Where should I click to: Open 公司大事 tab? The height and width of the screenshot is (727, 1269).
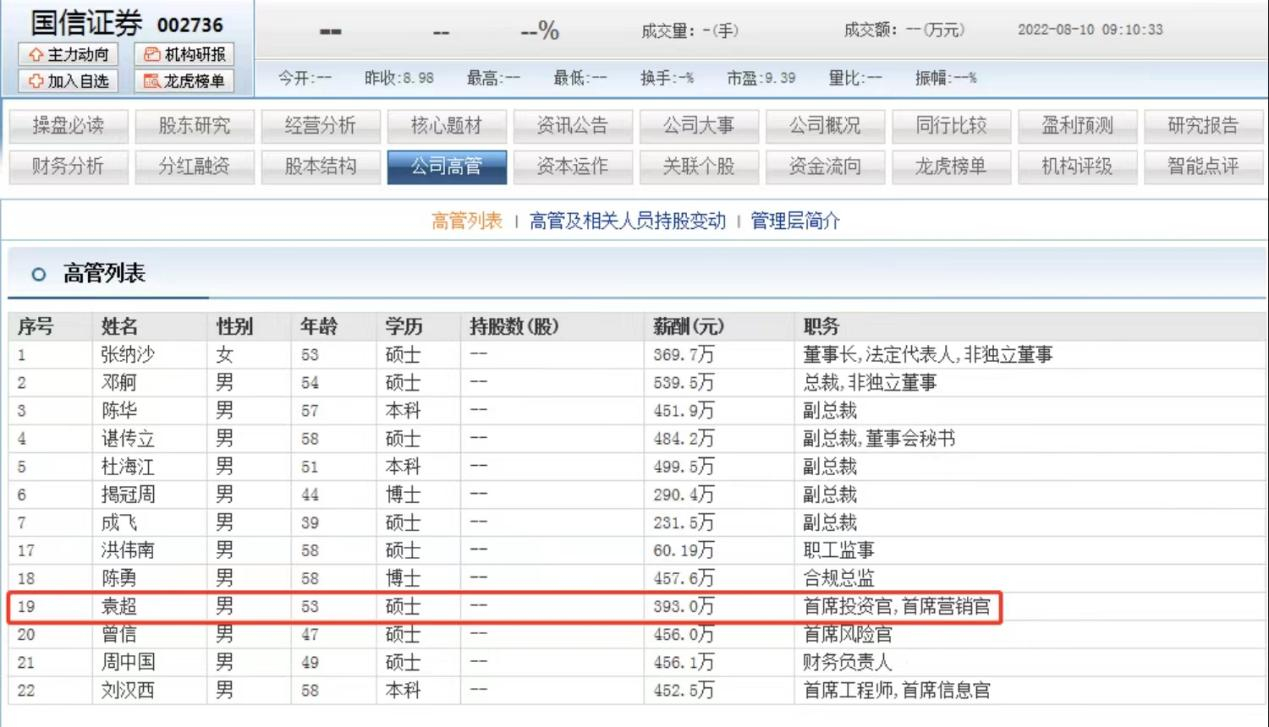(x=698, y=126)
